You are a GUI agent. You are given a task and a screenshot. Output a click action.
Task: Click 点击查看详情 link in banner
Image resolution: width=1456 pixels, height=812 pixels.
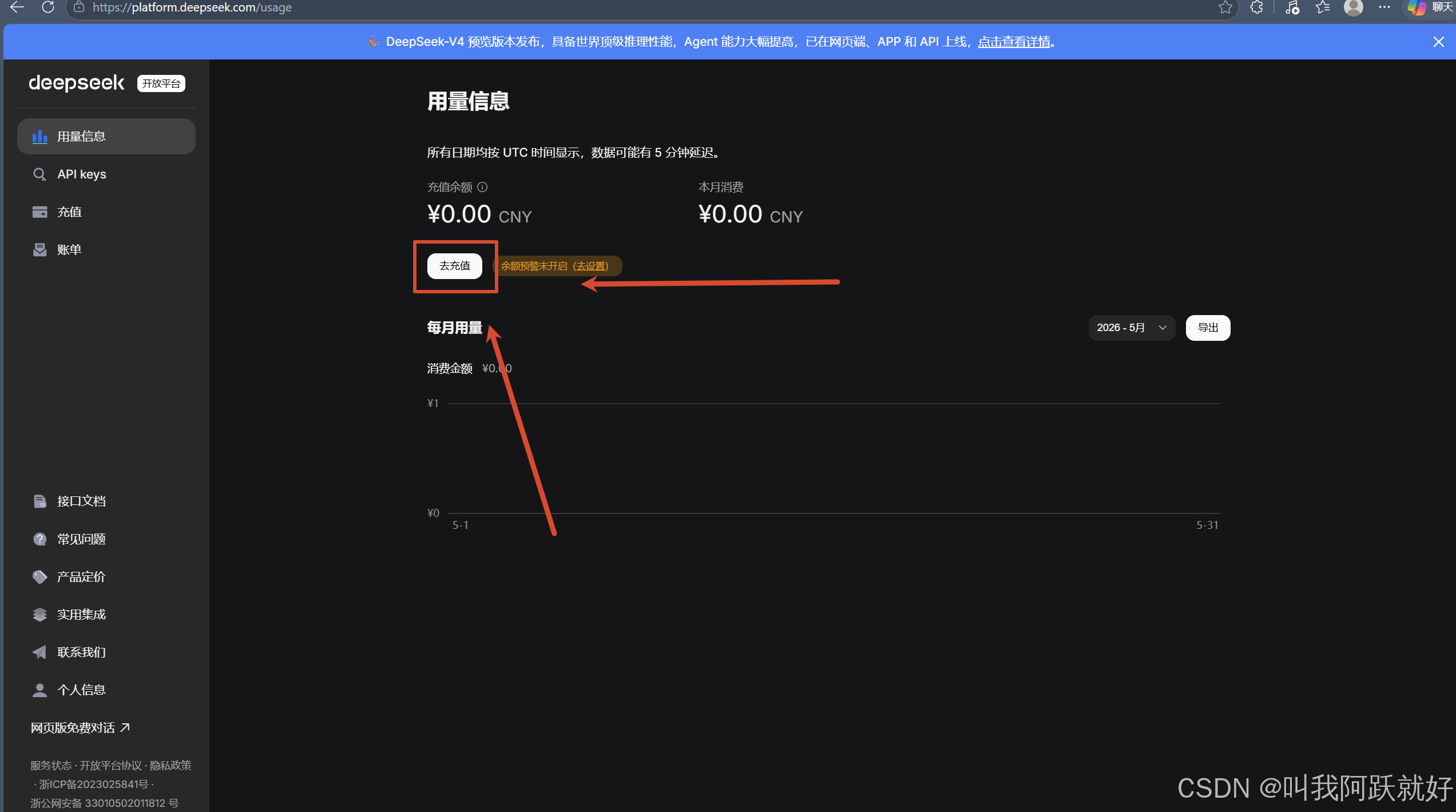tap(1014, 42)
